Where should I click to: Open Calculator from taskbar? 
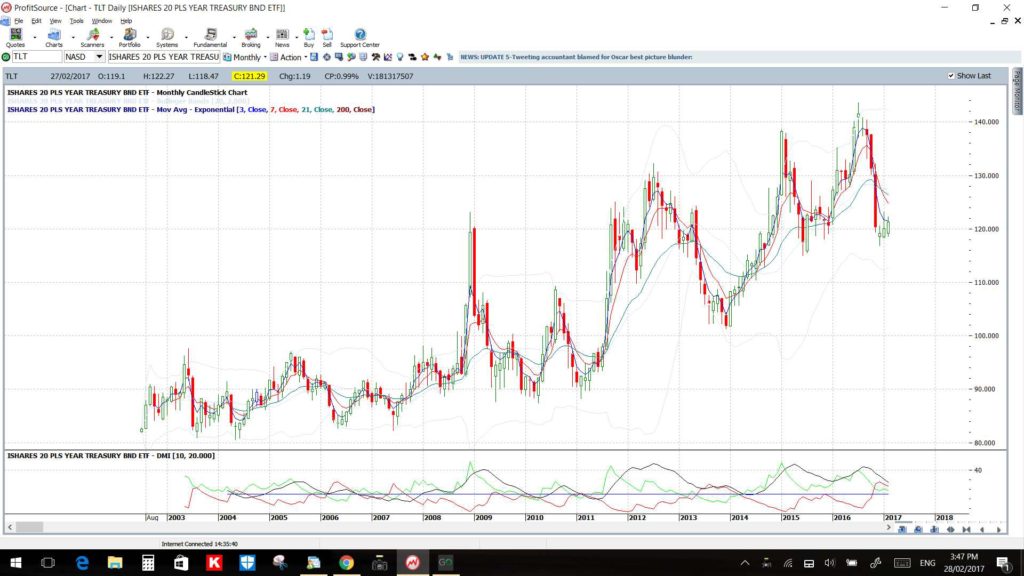[x=148, y=563]
